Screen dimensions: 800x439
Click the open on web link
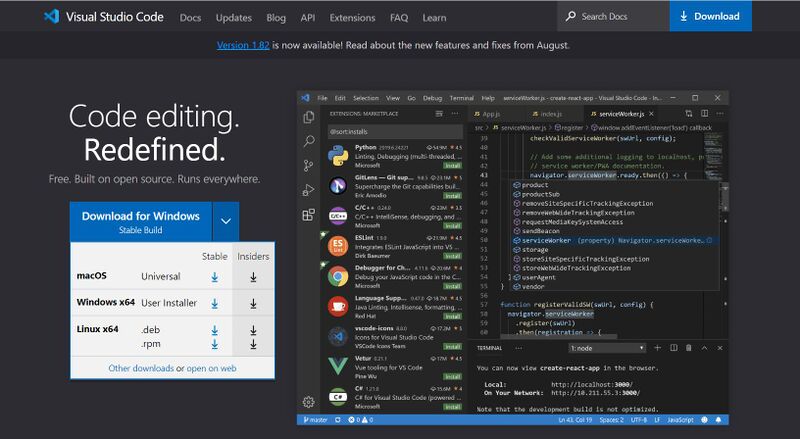click(x=210, y=368)
